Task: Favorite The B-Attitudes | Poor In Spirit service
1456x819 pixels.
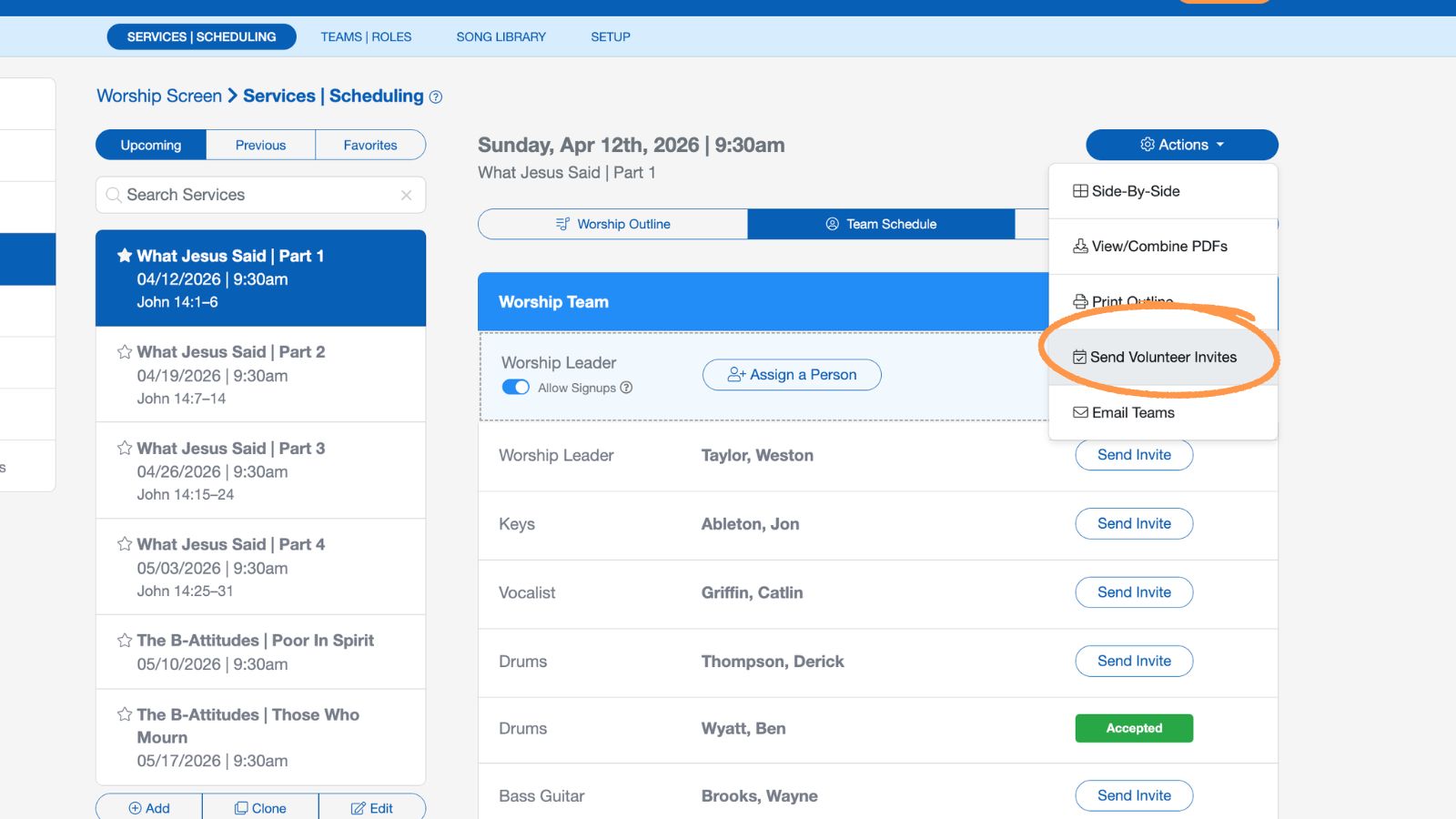Action: point(125,640)
